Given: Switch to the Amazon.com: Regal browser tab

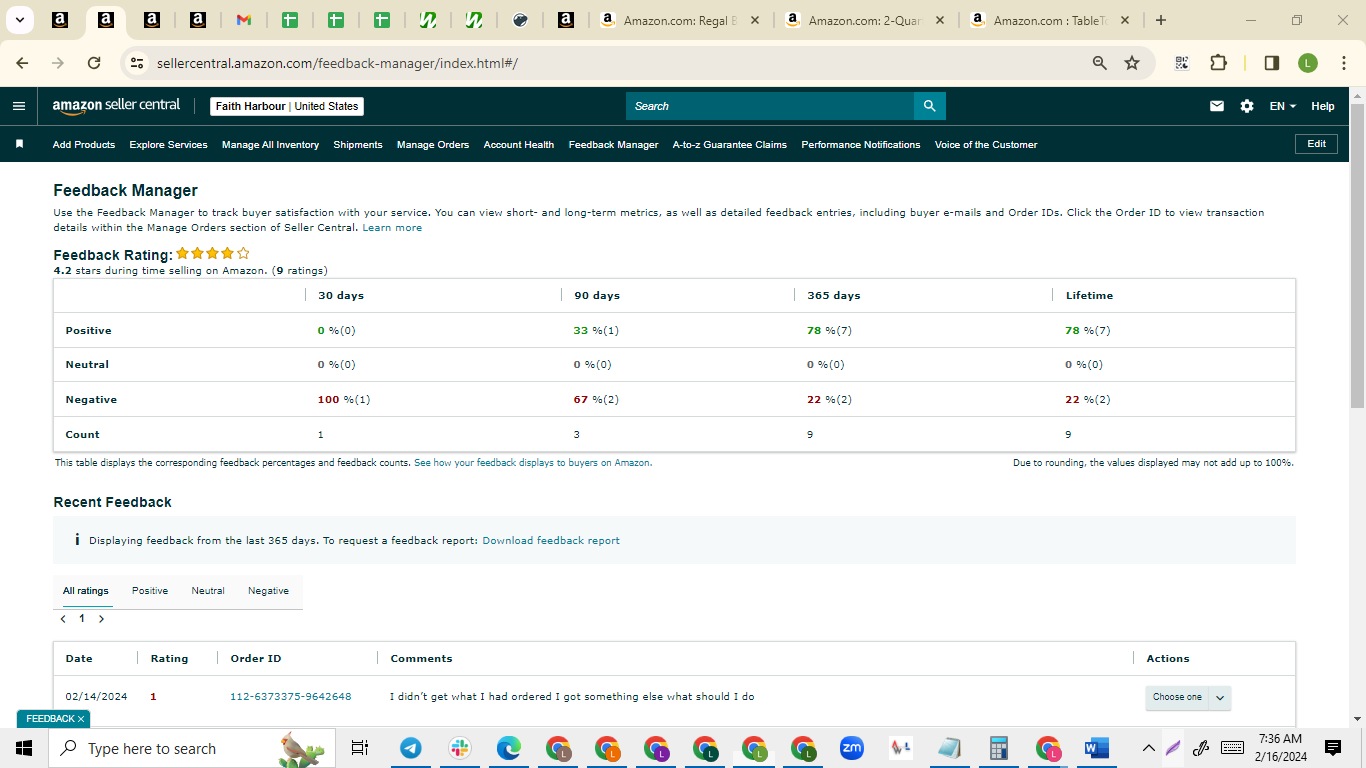Looking at the screenshot, I should 680,20.
